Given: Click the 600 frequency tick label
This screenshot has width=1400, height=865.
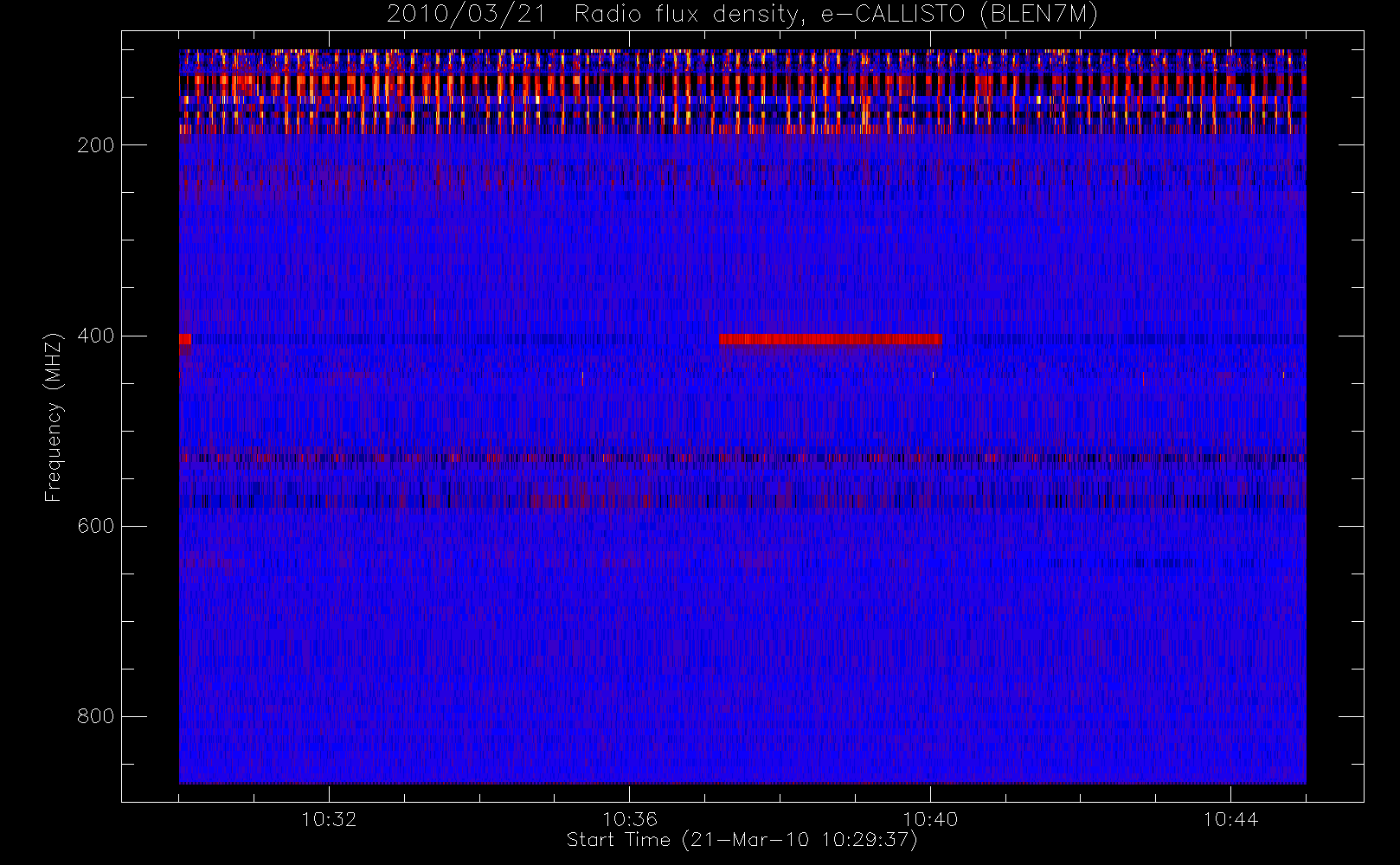Looking at the screenshot, I should point(96,526).
